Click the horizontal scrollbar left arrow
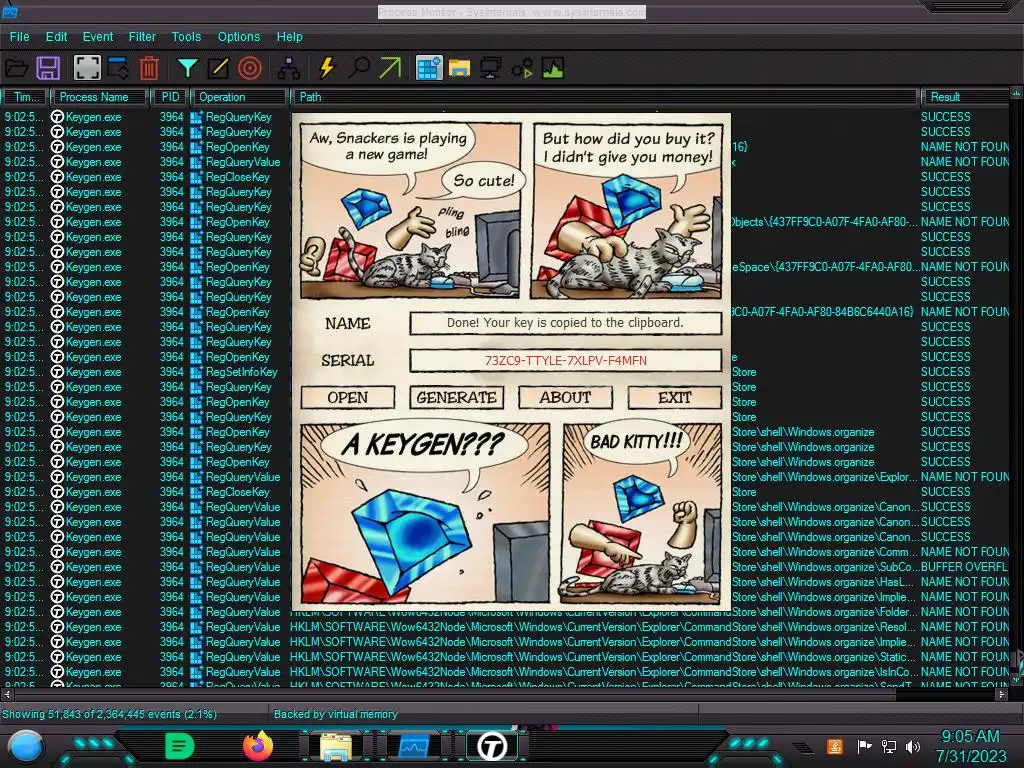 tap(7, 695)
